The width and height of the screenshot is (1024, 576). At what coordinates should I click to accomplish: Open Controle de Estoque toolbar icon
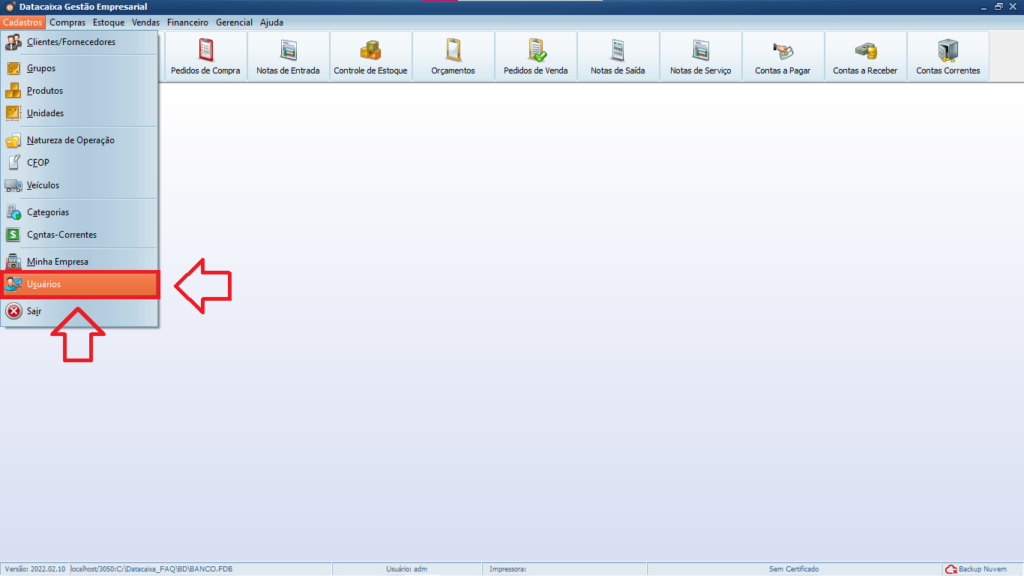tap(370, 50)
